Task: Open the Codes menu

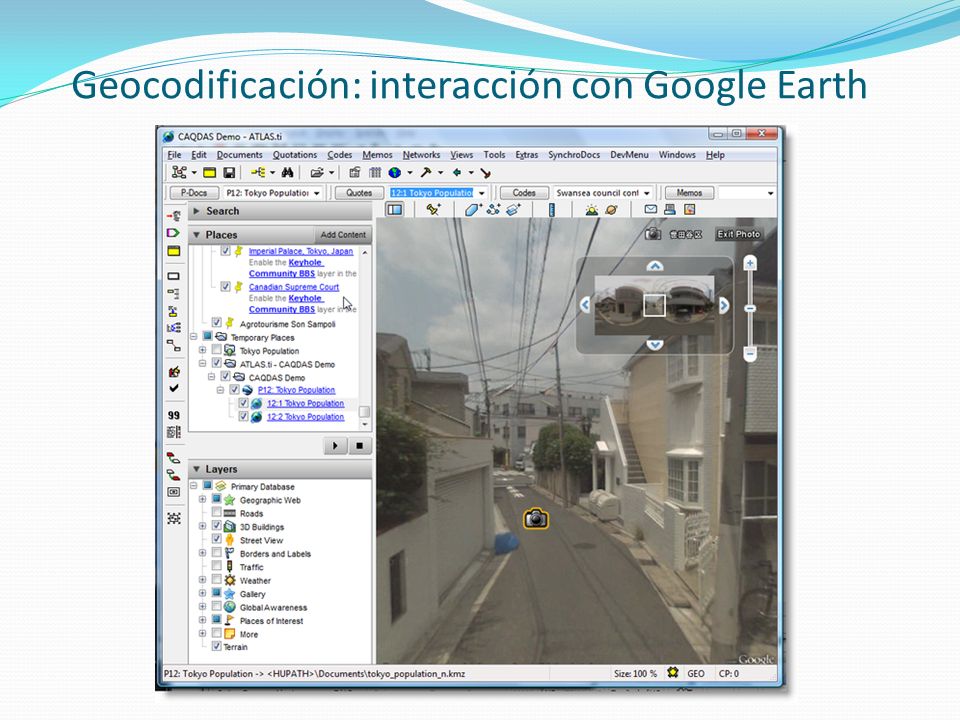Action: 339,155
